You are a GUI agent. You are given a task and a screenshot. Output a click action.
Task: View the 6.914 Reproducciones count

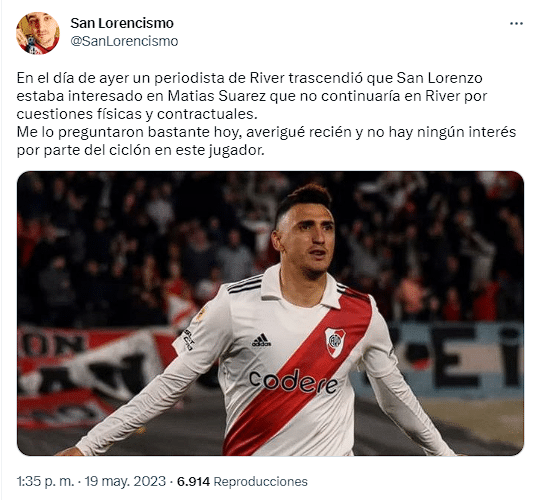tap(242, 481)
